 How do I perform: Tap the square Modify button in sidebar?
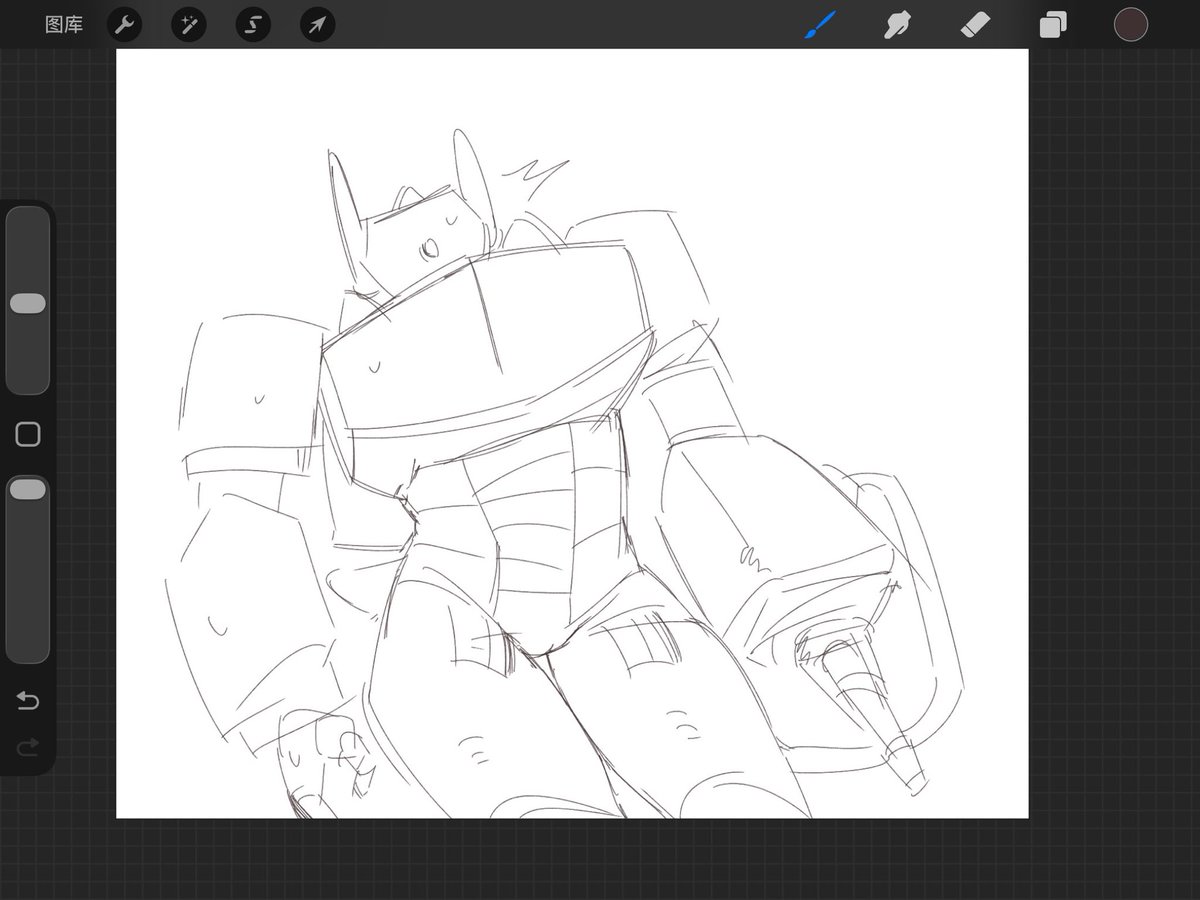[28, 434]
